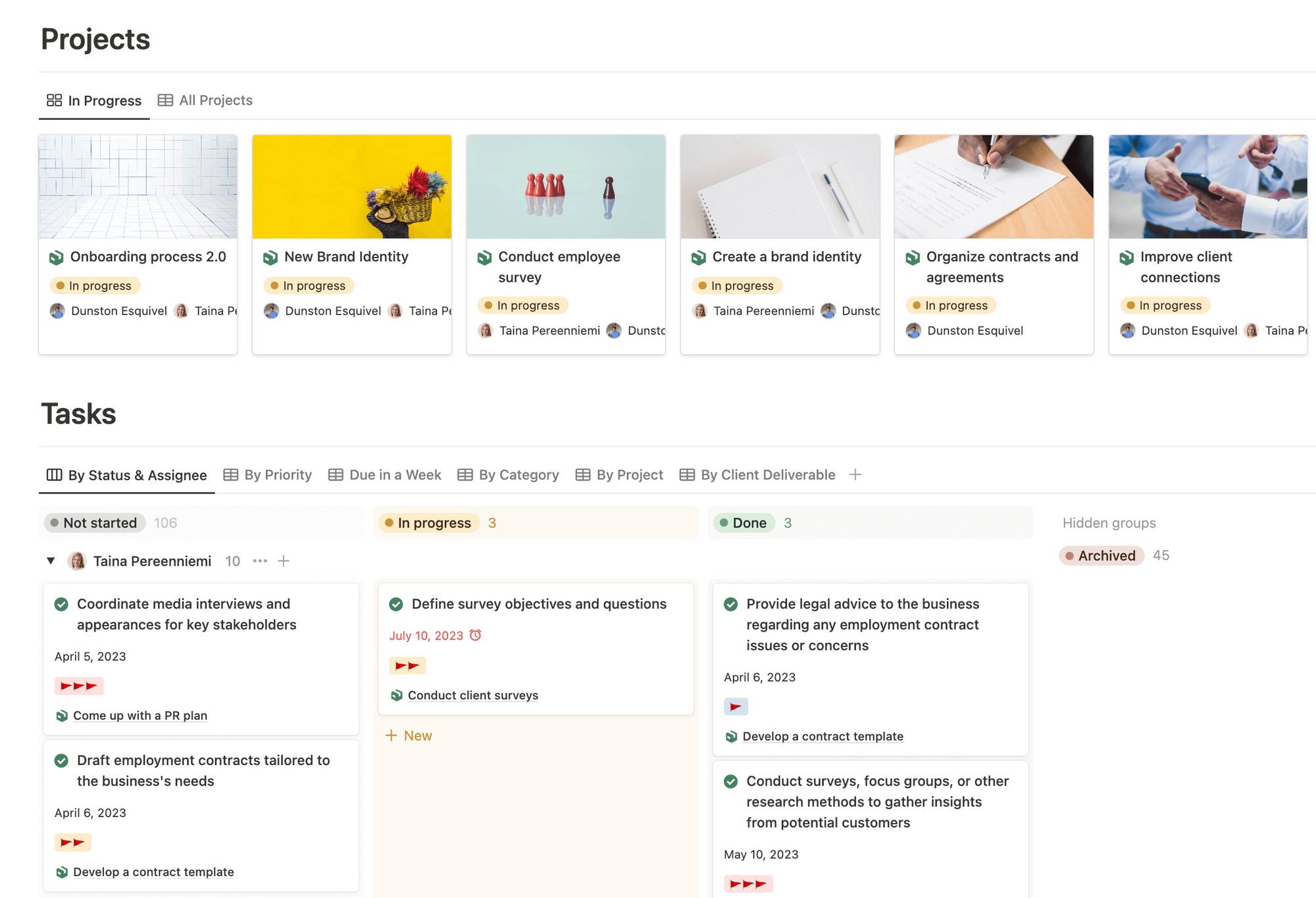Open the Improve client connections cover thumbnail
This screenshot has width=1316, height=898.
(x=1207, y=187)
